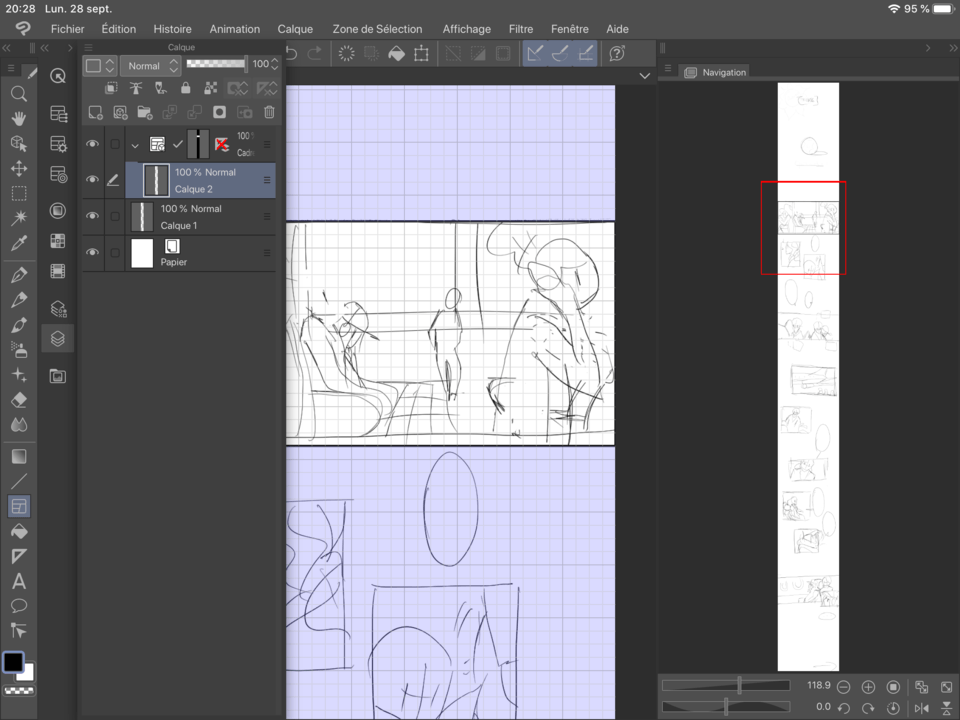This screenshot has height=720, width=960.
Task: Open the Calque menu
Action: pos(295,29)
